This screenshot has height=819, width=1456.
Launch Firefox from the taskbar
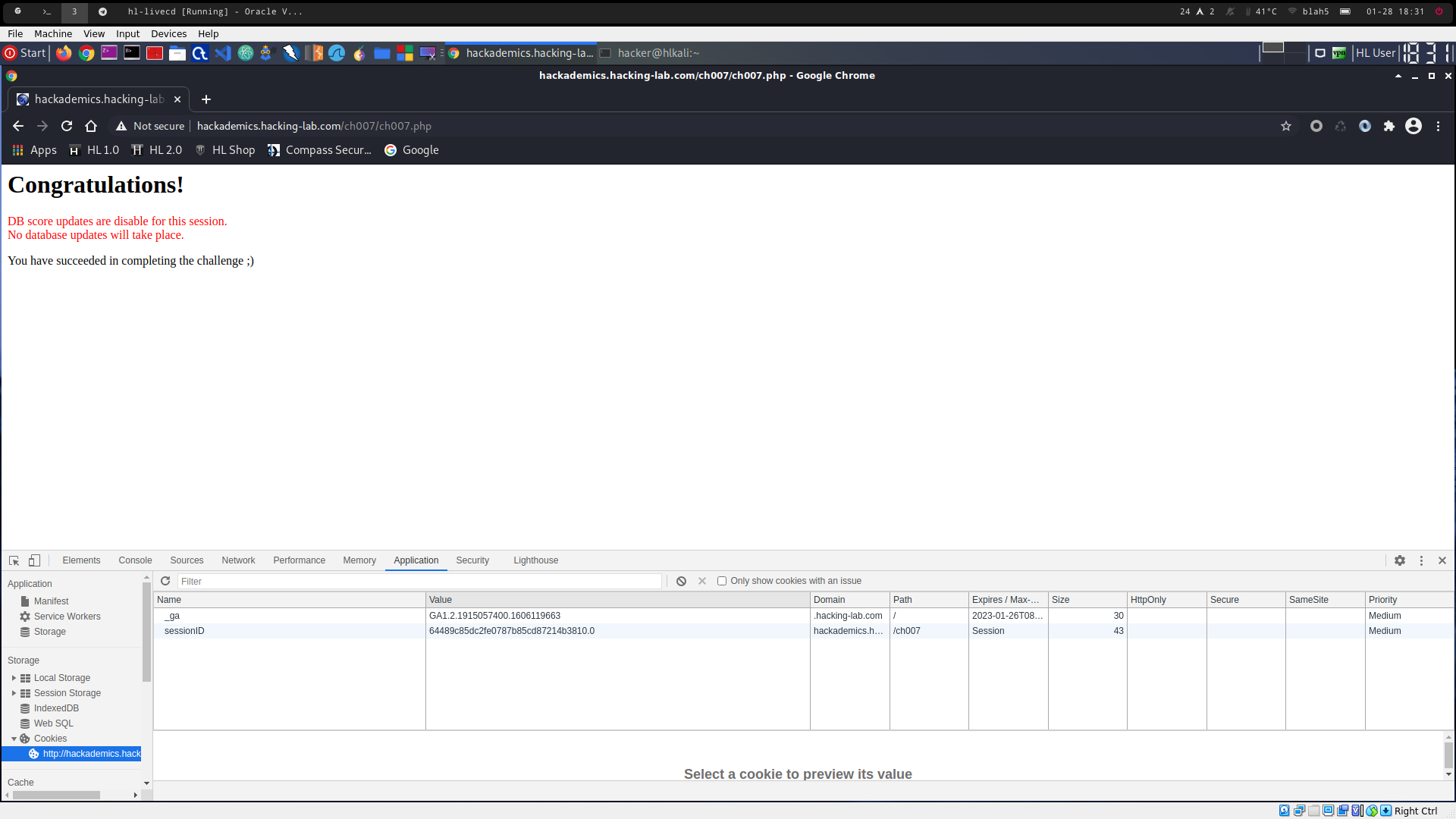64,53
